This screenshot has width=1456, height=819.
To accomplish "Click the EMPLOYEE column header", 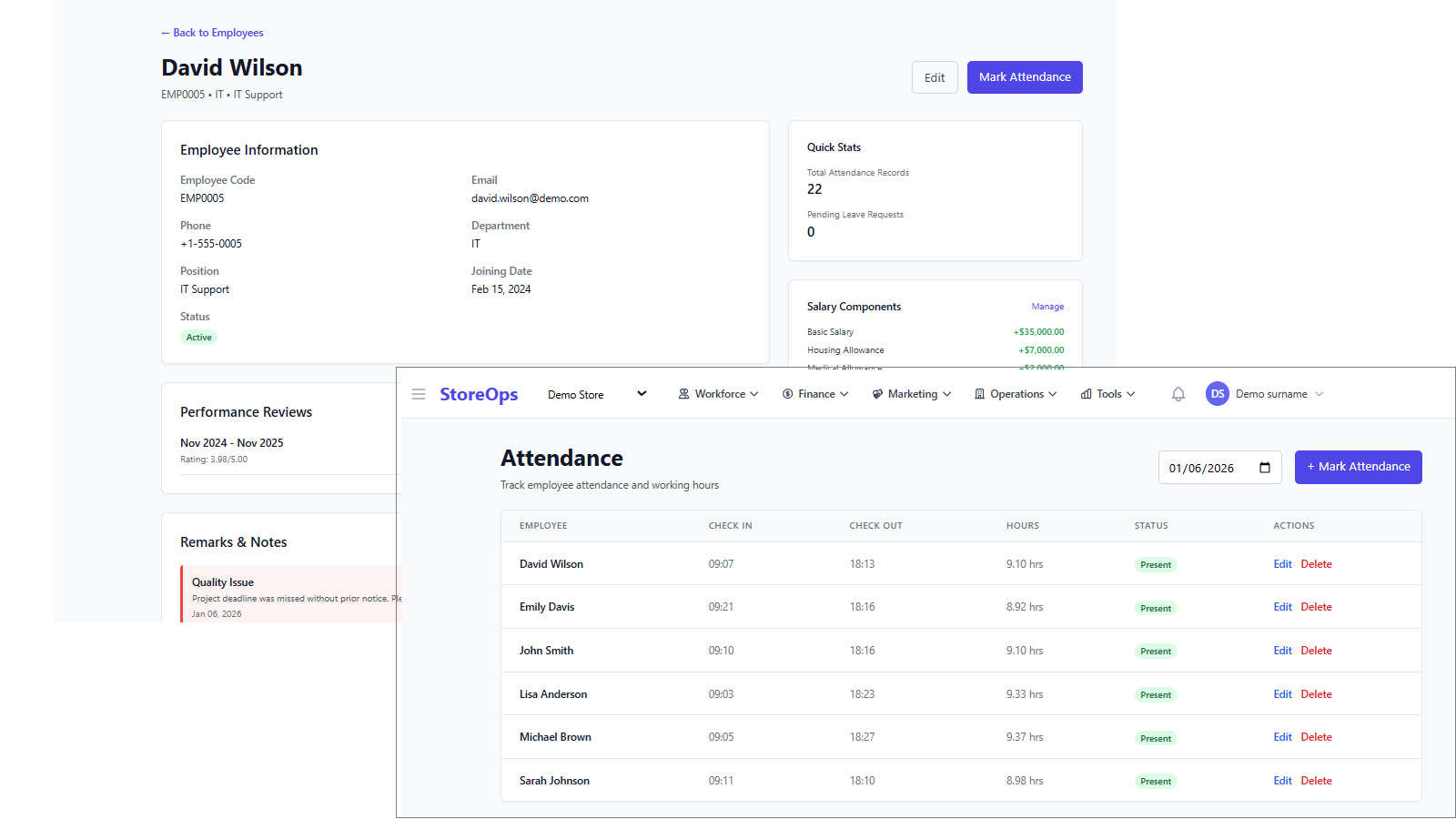I will (x=543, y=526).
